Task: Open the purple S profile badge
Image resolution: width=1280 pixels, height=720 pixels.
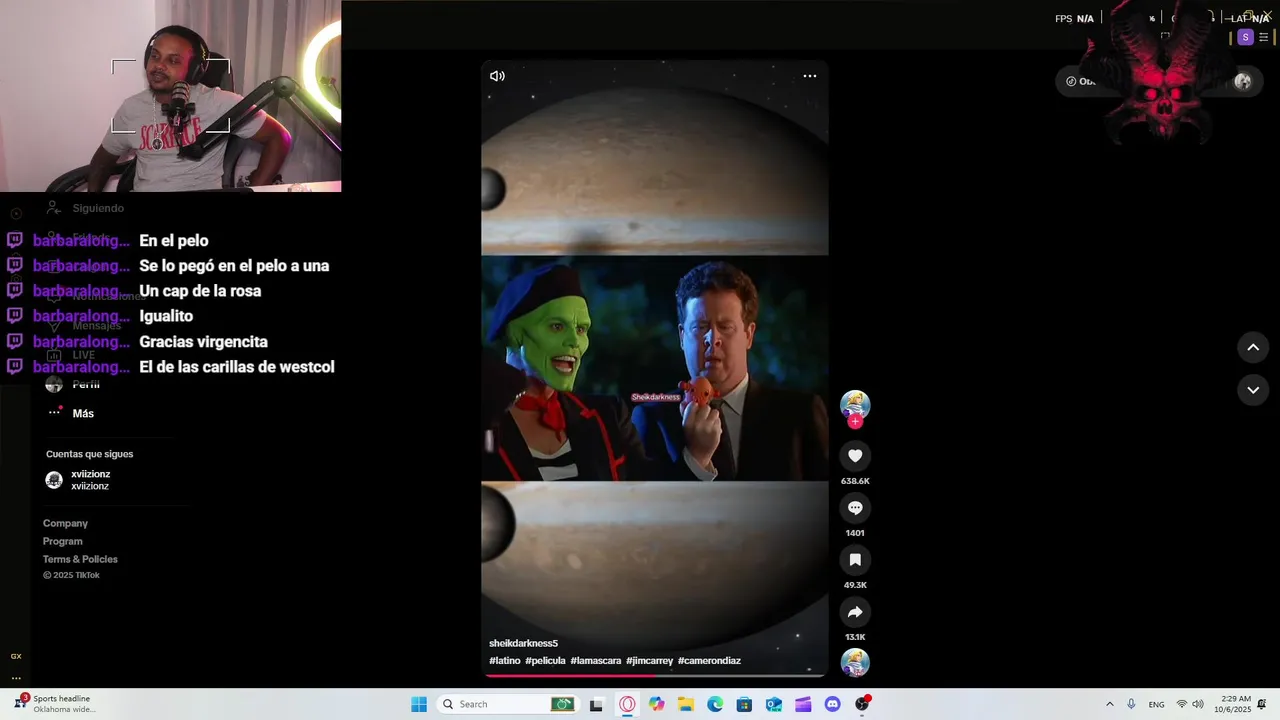Action: point(1245,37)
